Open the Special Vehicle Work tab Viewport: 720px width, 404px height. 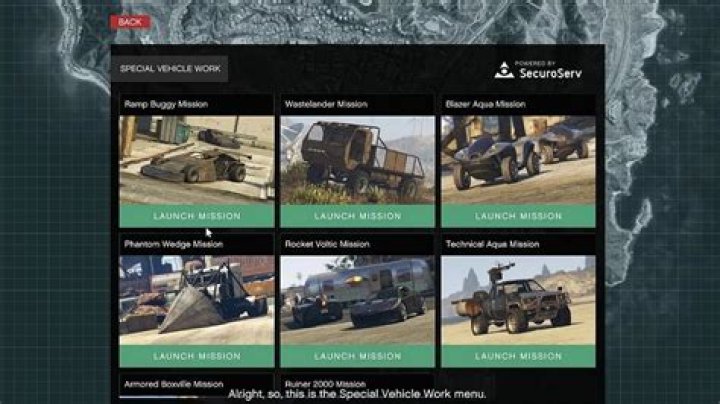click(170, 69)
